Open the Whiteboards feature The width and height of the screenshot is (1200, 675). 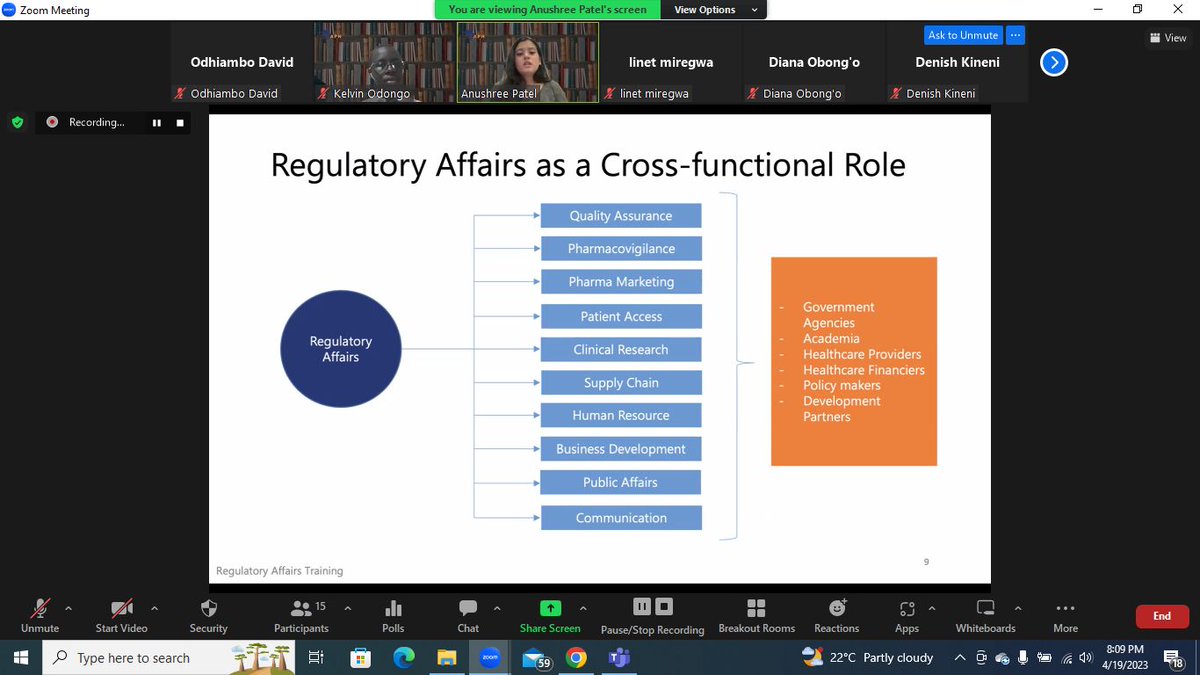(x=984, y=615)
